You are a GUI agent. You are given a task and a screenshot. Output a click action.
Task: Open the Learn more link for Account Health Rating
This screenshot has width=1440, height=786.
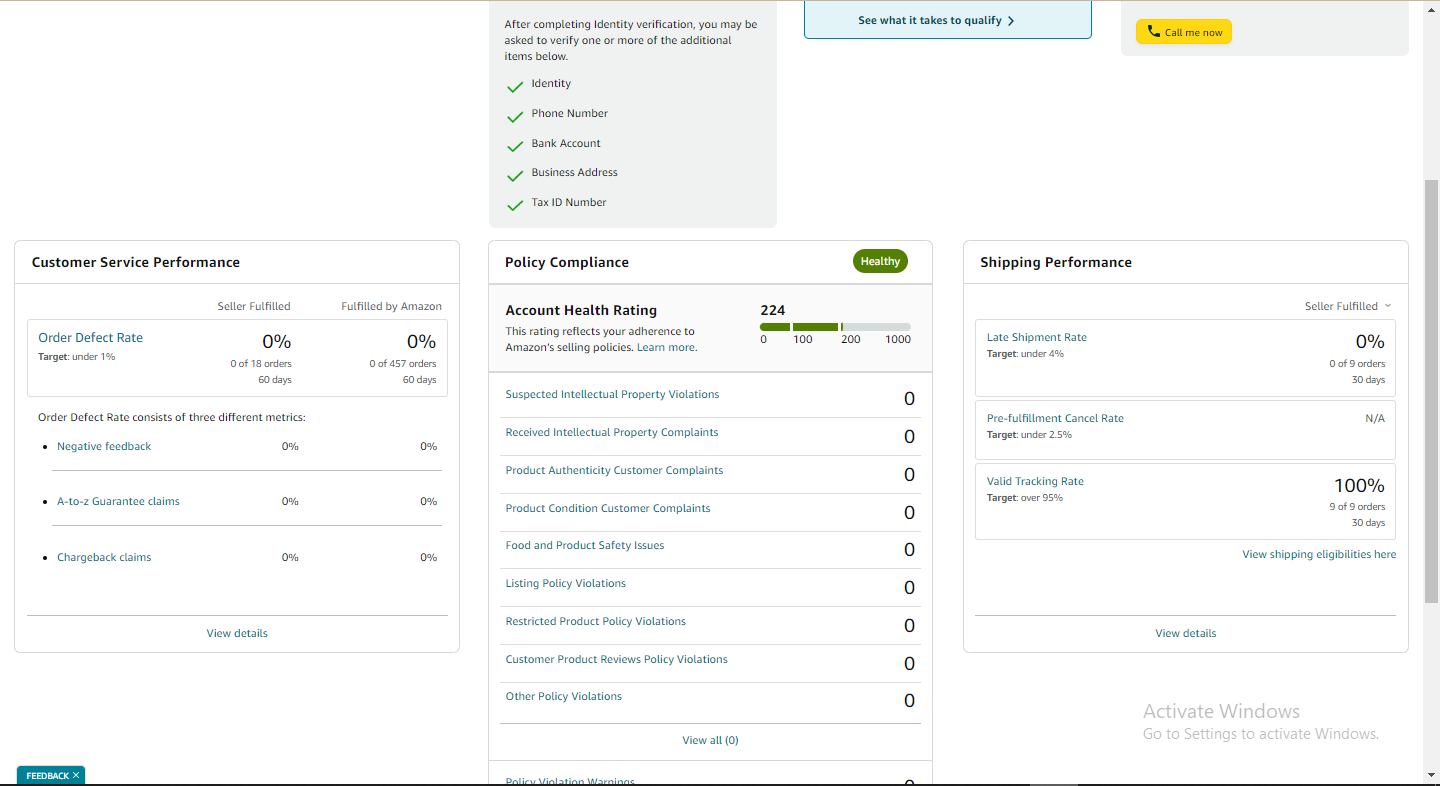pyautogui.click(x=665, y=347)
